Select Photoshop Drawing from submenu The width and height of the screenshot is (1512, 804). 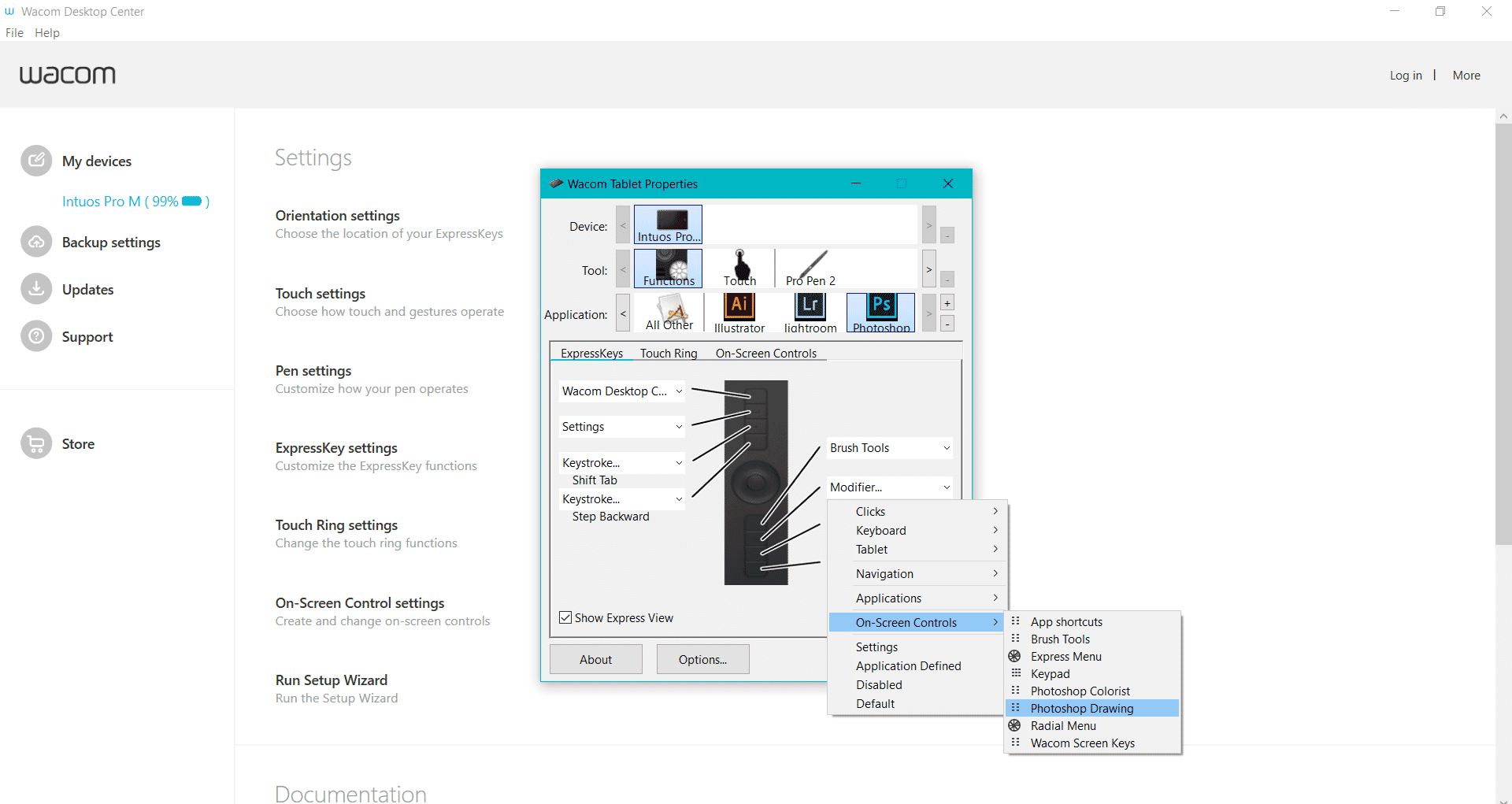click(x=1092, y=708)
